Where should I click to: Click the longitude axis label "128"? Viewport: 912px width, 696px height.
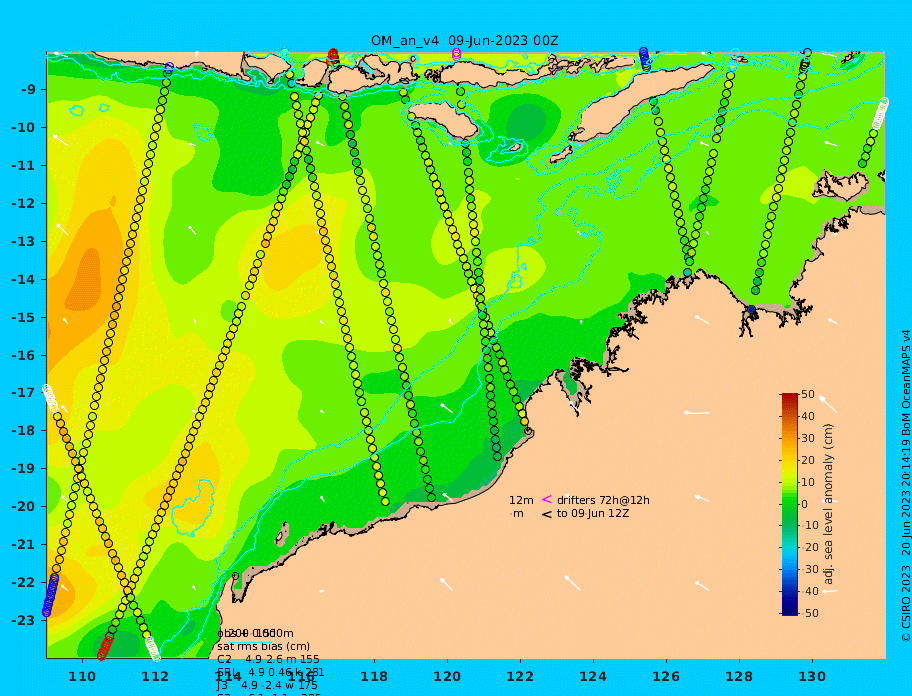(x=739, y=676)
